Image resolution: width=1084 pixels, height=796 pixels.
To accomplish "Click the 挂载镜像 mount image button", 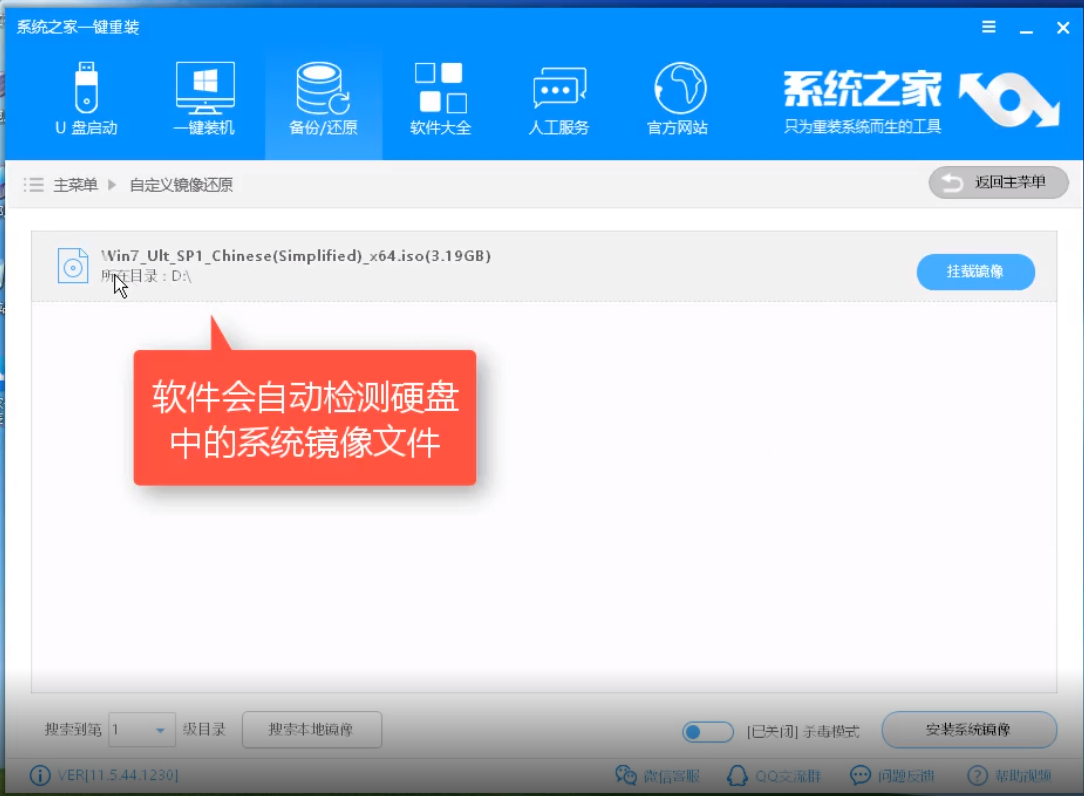I will tap(975, 271).
